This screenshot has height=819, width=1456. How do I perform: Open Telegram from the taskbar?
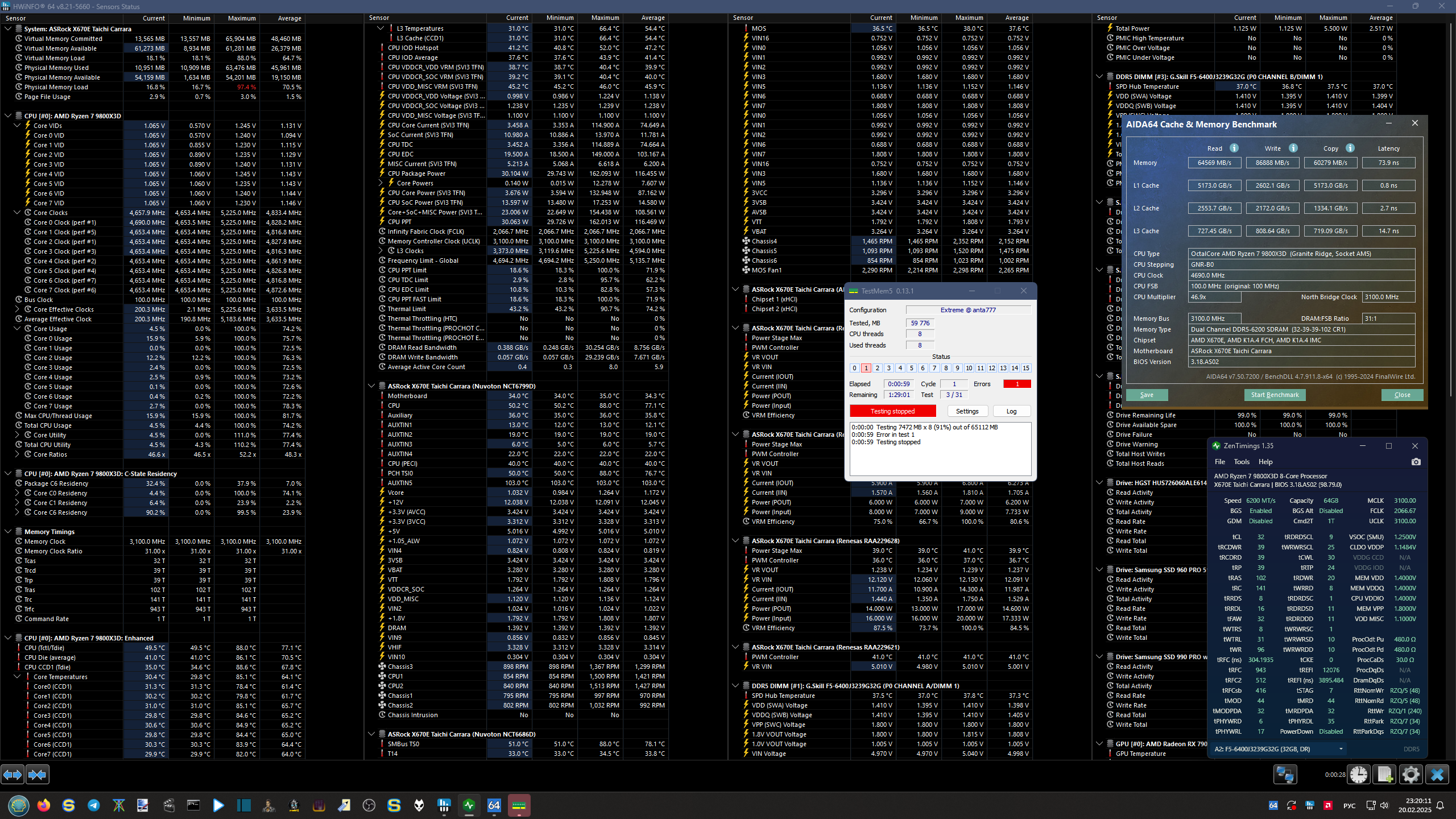click(94, 805)
